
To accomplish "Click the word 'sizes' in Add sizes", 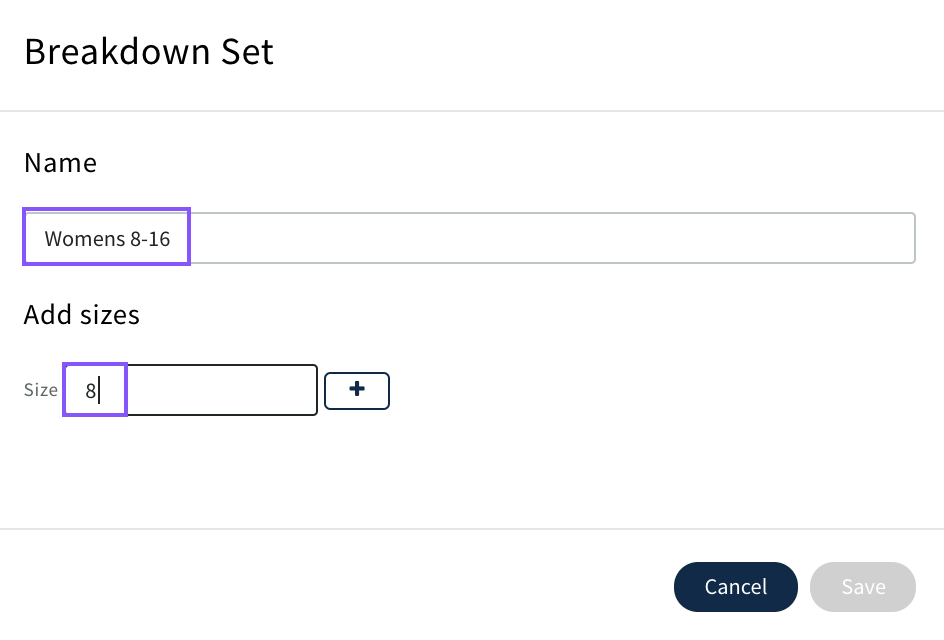I will click(109, 315).
